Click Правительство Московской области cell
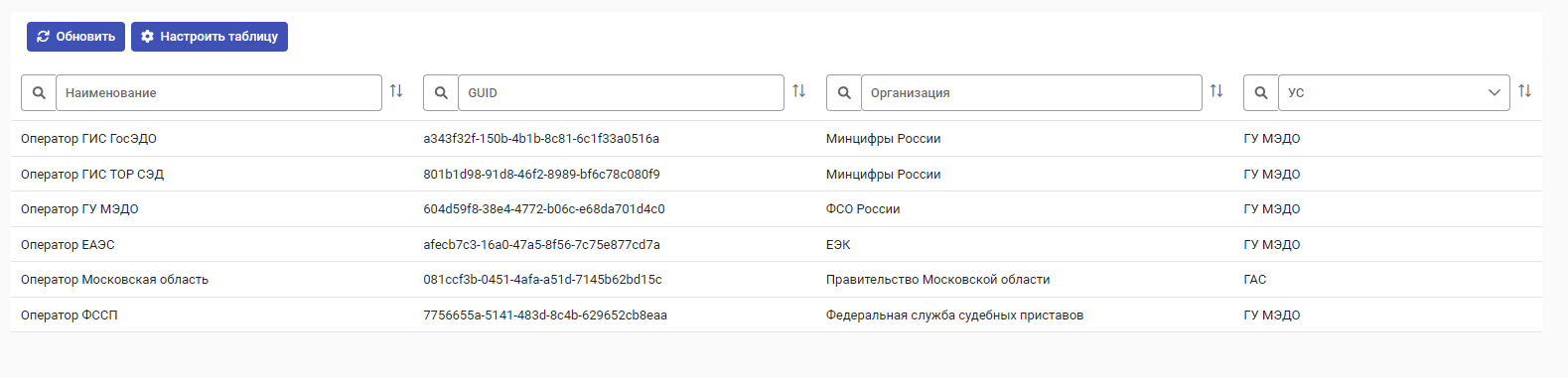Screen dimensions: 1568x378 point(937,280)
